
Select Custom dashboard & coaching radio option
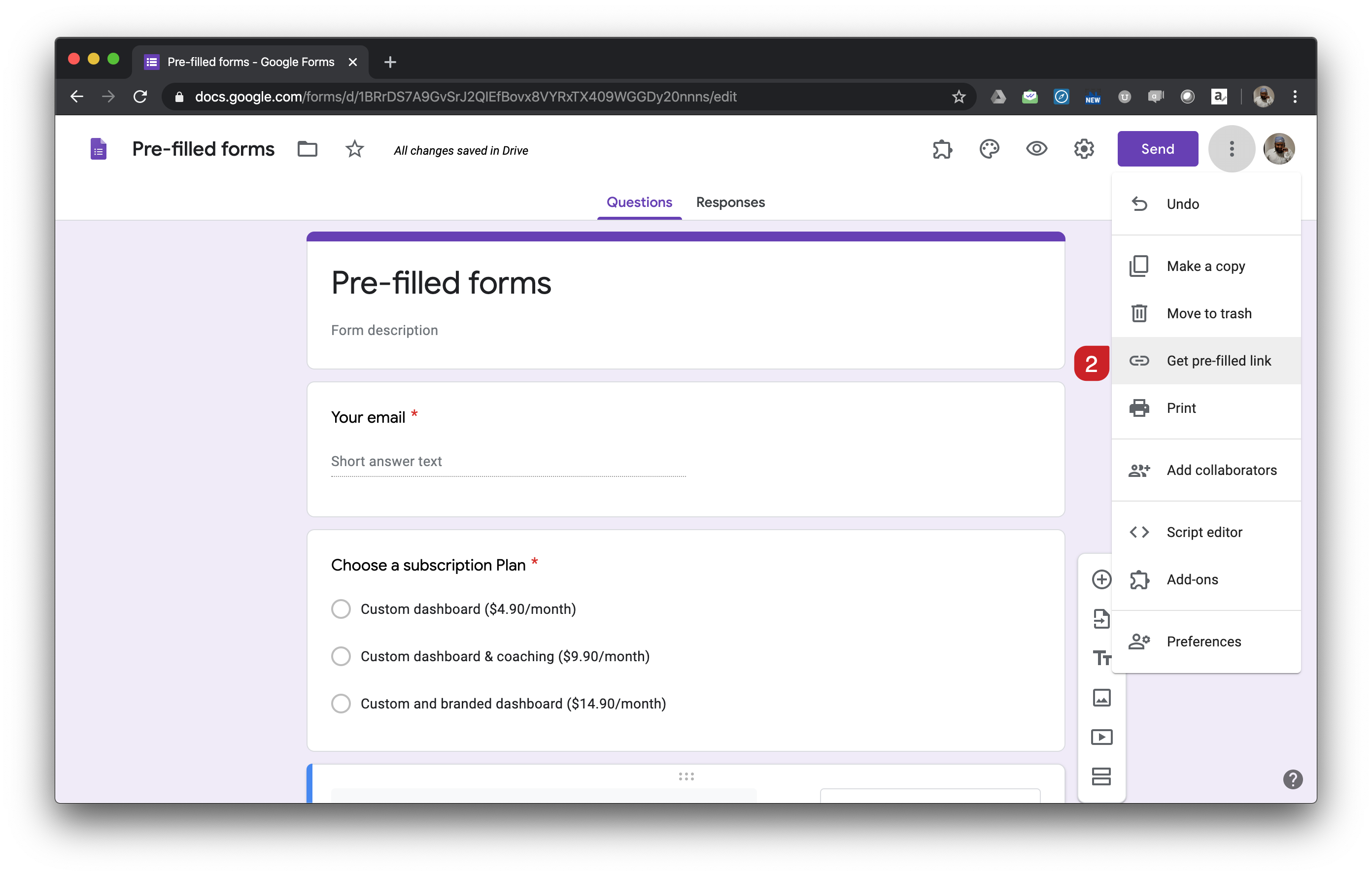pos(341,656)
